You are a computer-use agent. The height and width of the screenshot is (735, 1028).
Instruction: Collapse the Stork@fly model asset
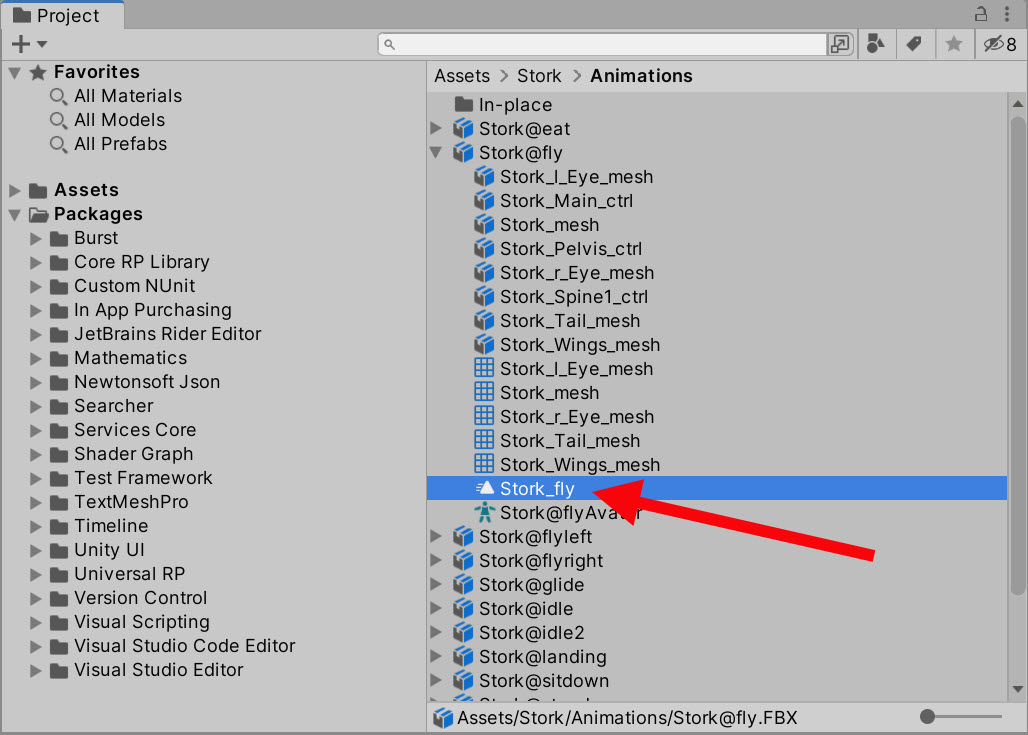click(436, 153)
